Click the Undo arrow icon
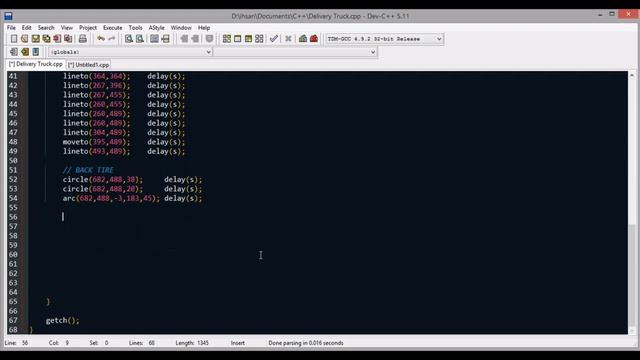The image size is (640, 360). [x=101, y=39]
